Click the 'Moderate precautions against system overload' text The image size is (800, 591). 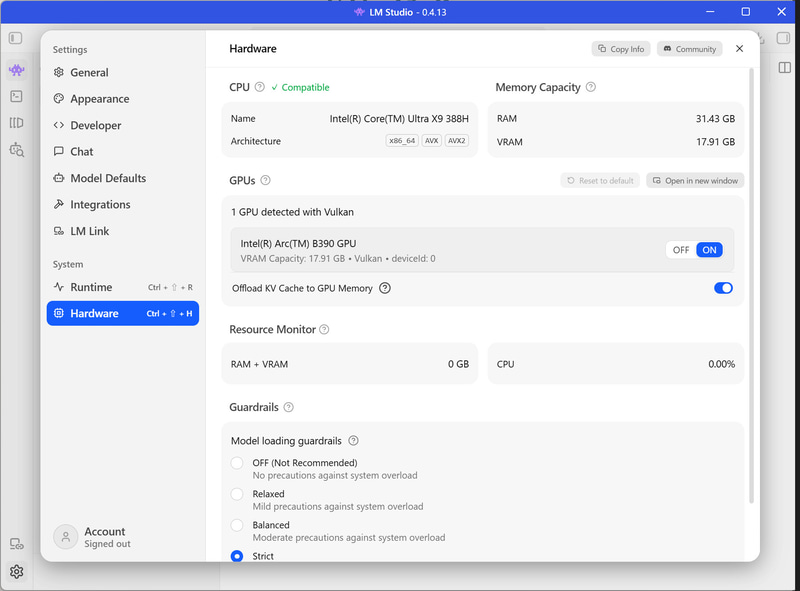click(x=349, y=538)
